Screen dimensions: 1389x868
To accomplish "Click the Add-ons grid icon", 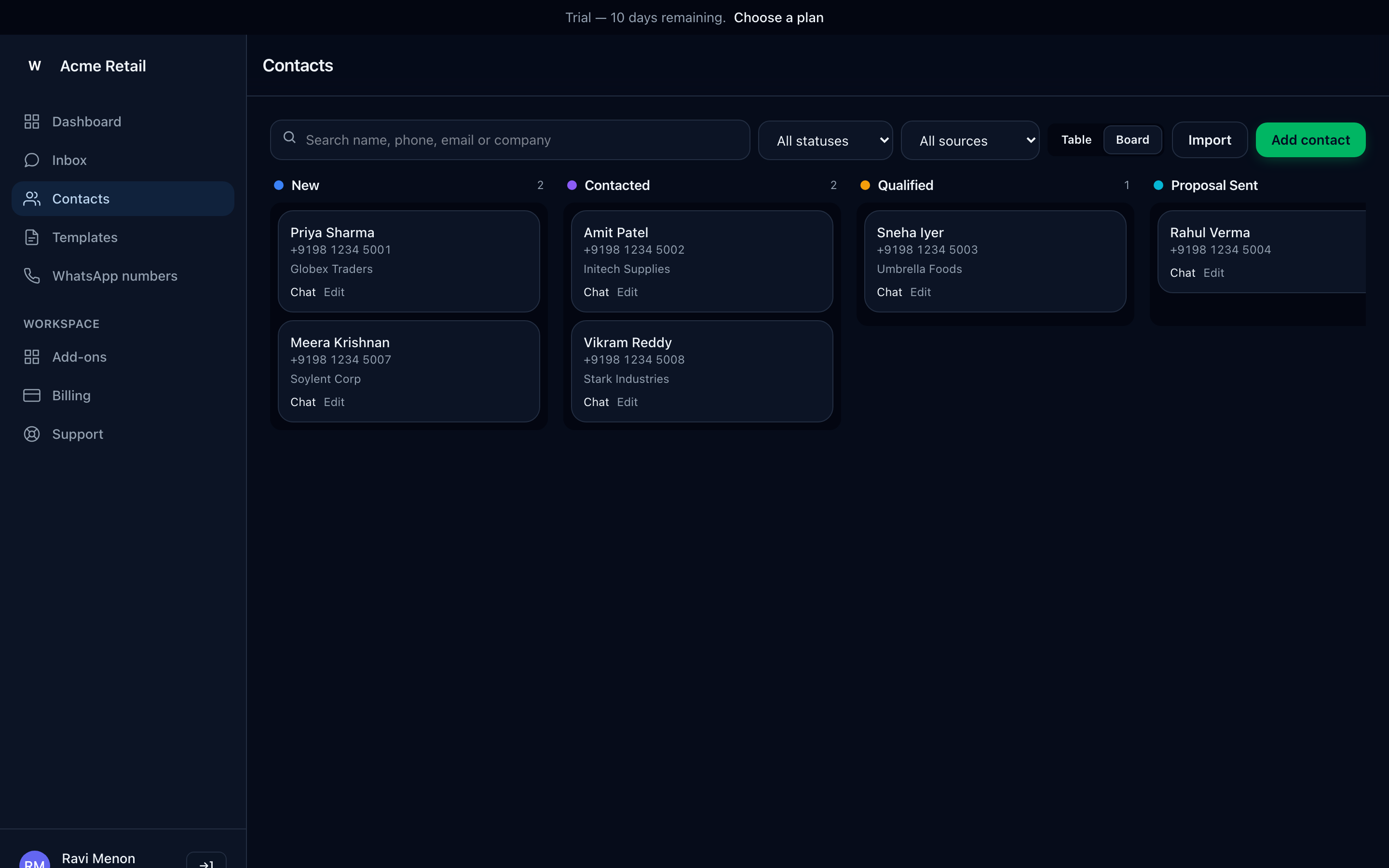I will coord(31,357).
